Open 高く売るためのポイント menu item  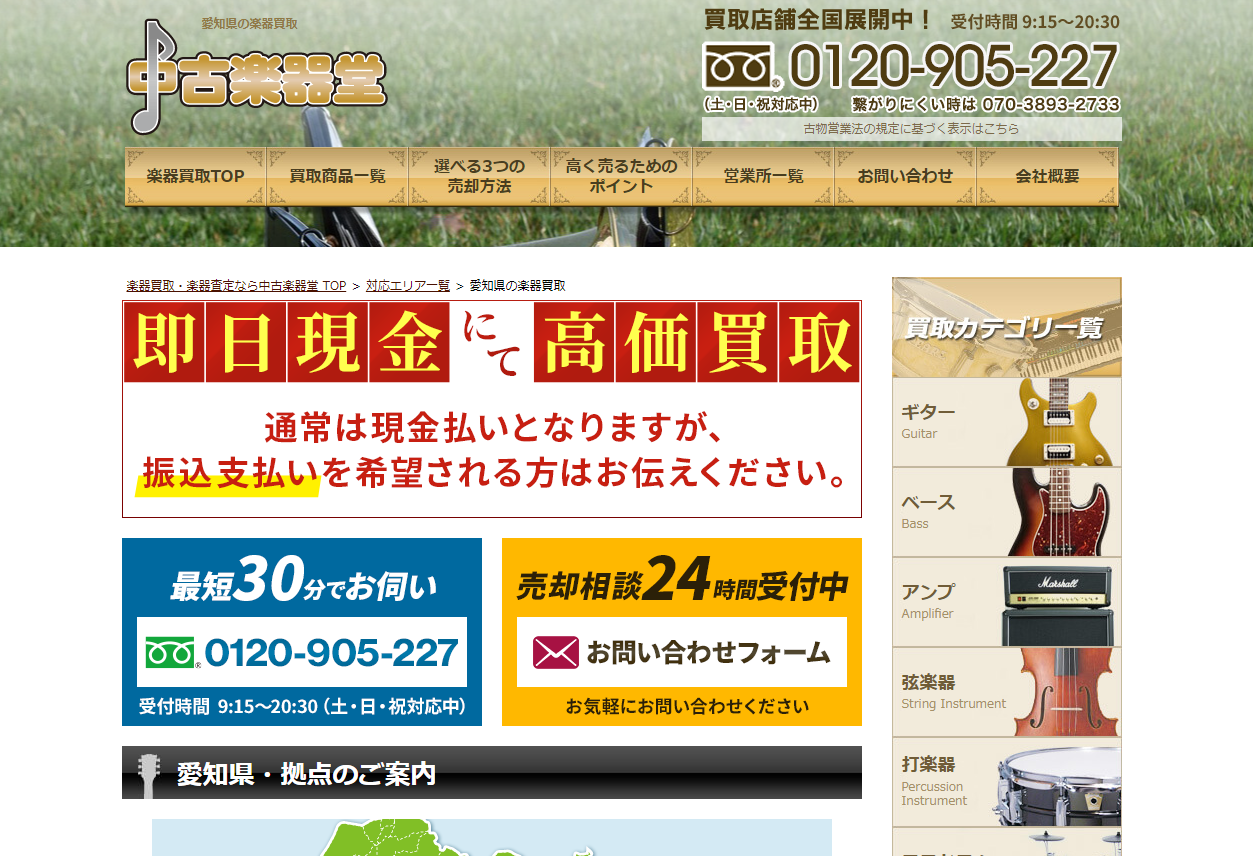tap(621, 176)
